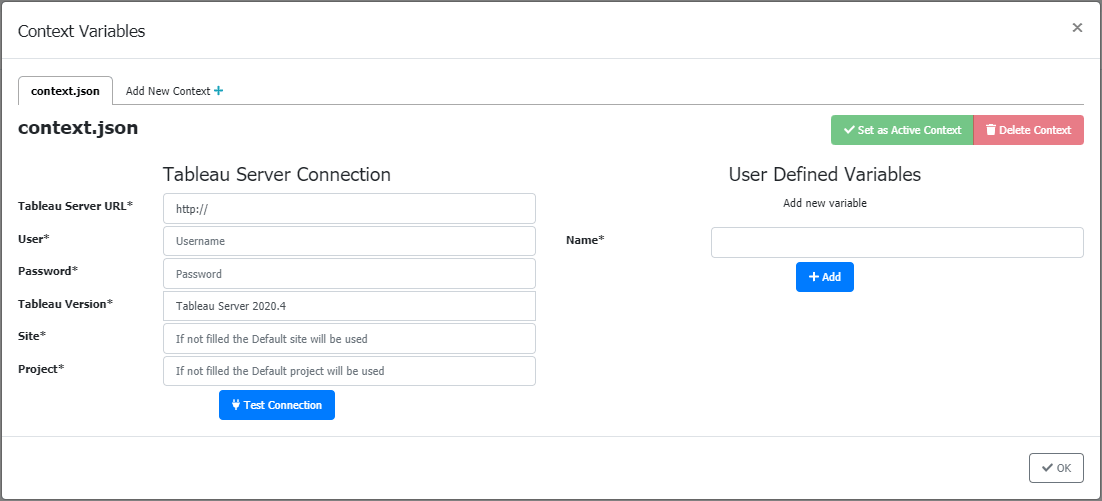1102x501 pixels.
Task: Open the Tableau Version selector
Action: [349, 306]
